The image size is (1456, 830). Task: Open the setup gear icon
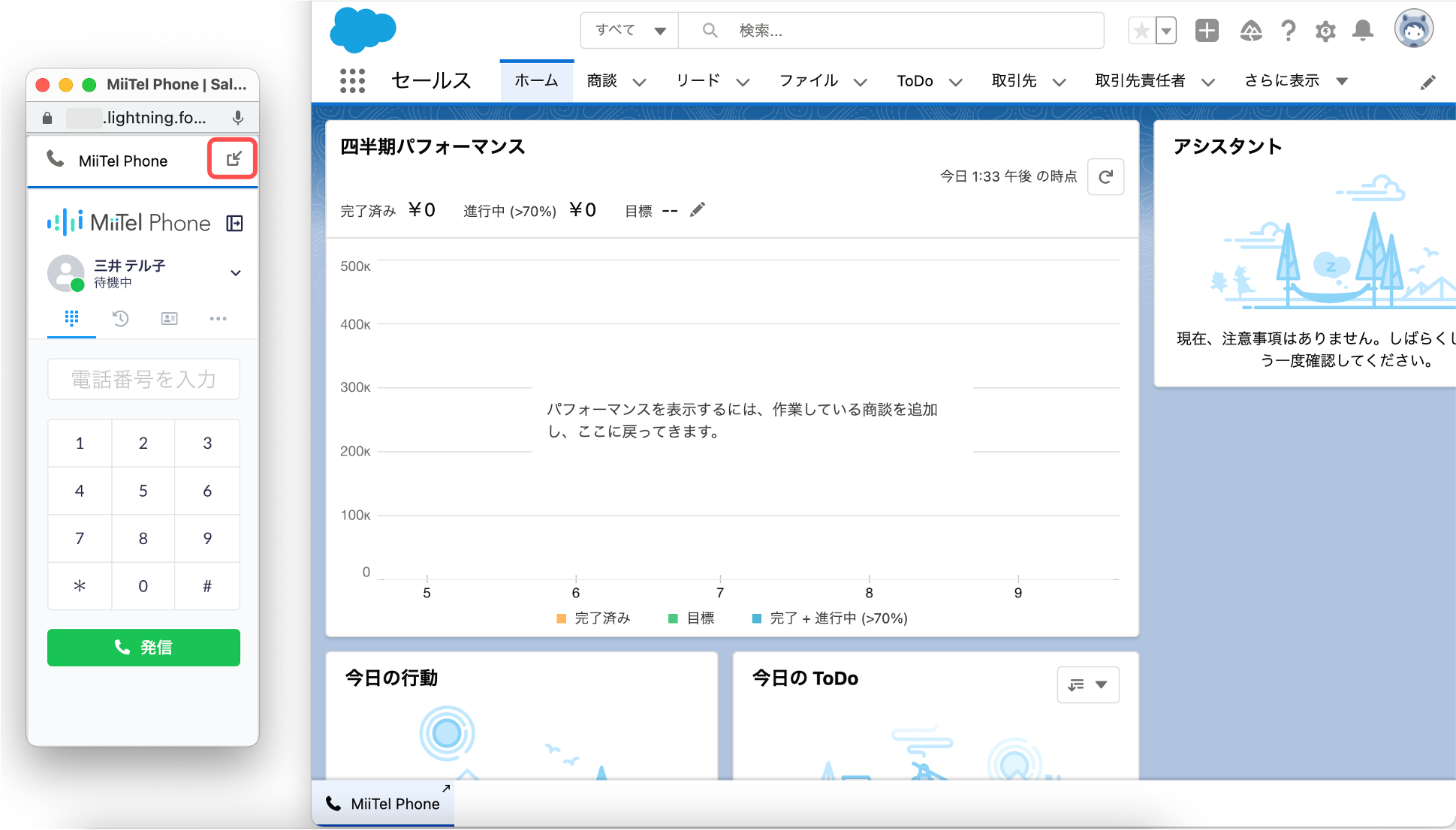1325,32
